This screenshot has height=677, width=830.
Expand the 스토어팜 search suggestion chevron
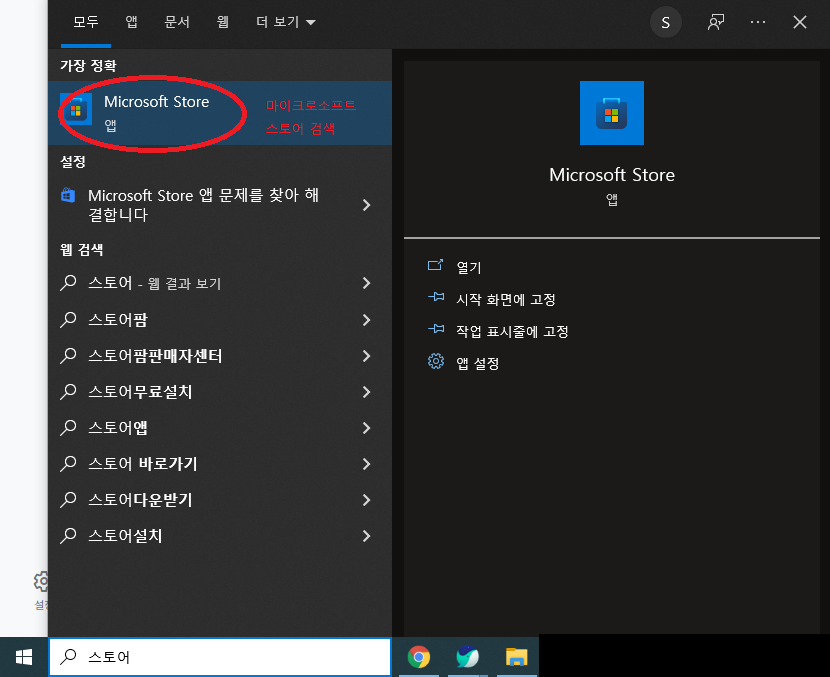click(368, 319)
